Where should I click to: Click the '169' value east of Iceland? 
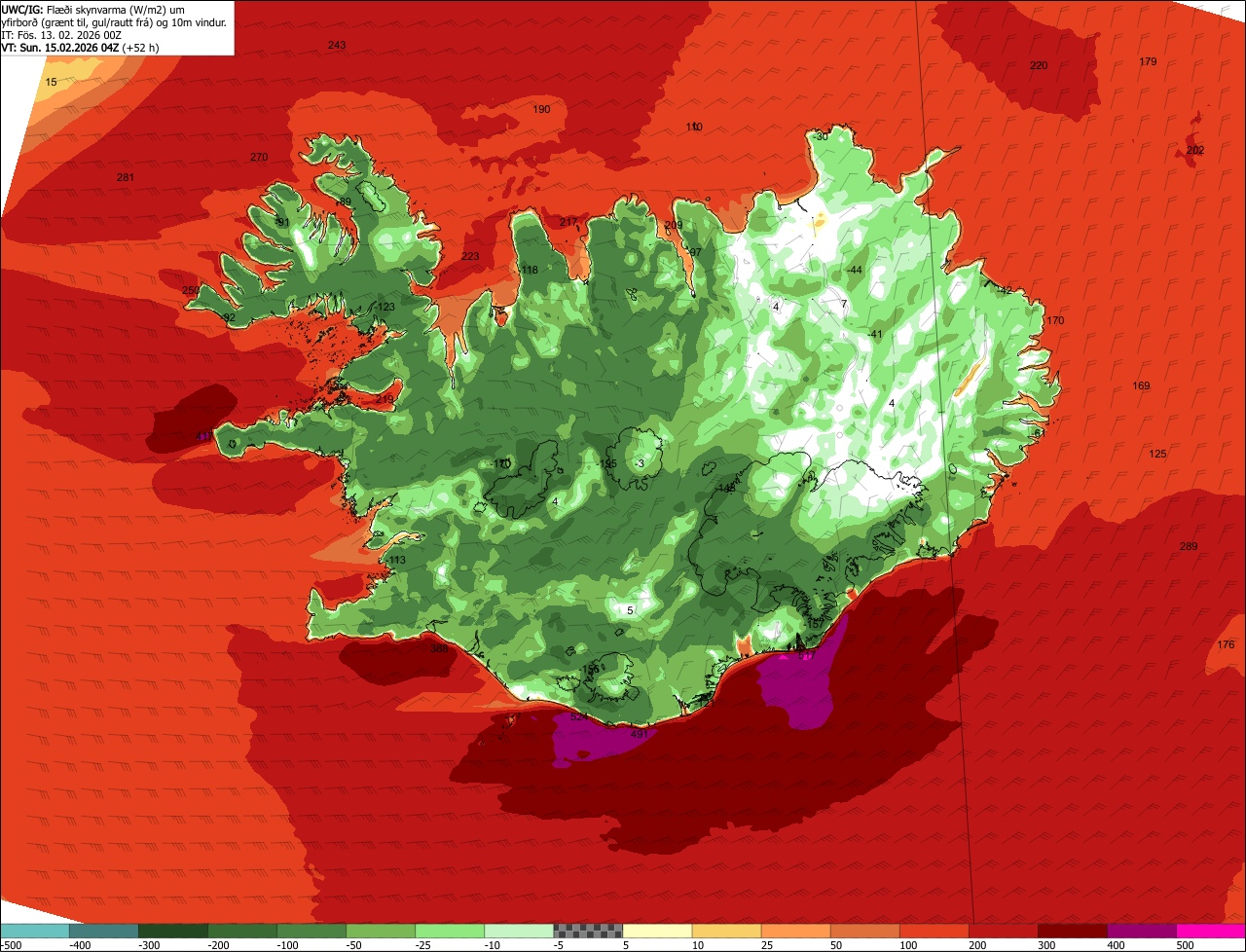click(1141, 386)
